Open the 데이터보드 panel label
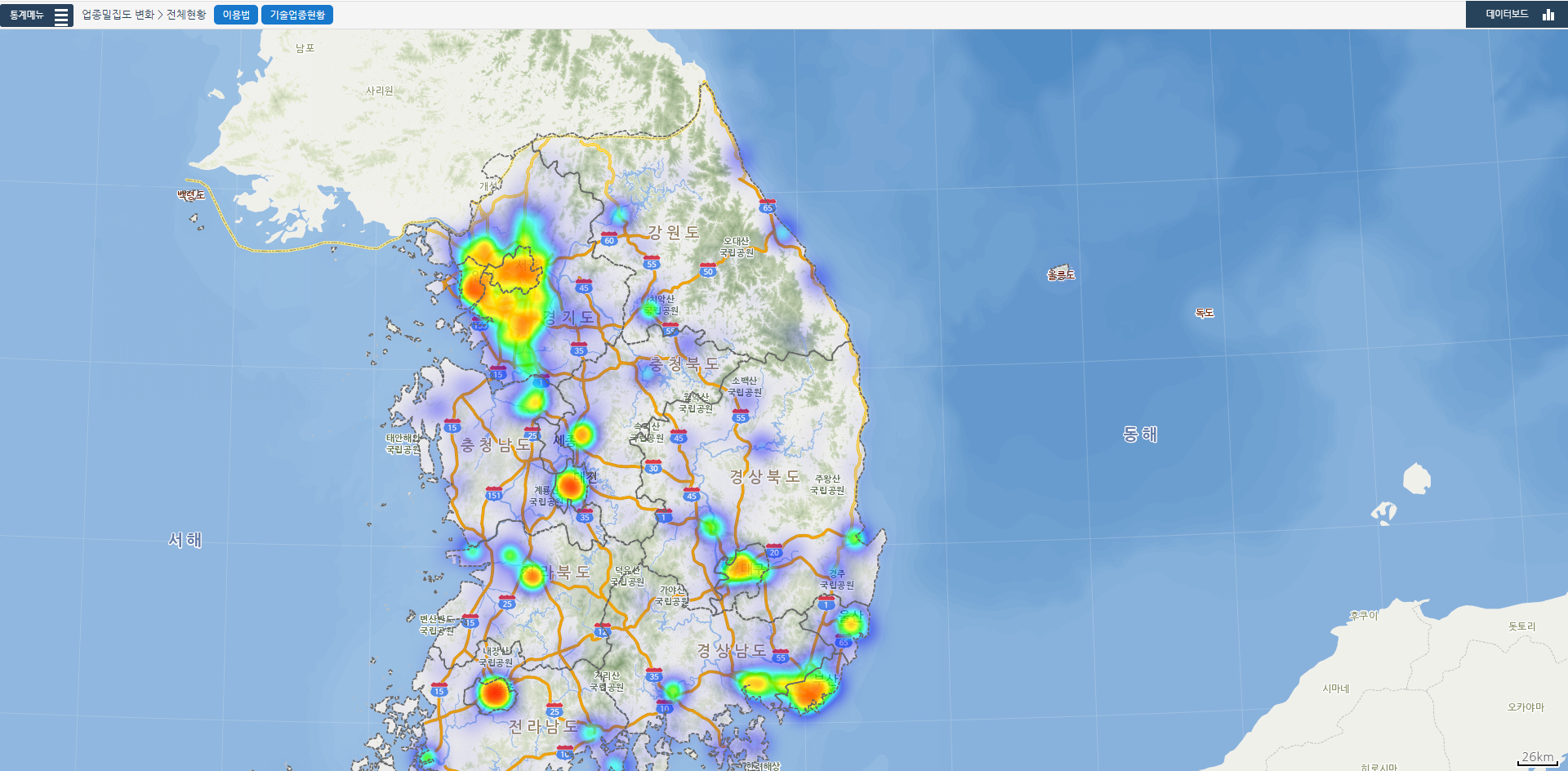Image resolution: width=1568 pixels, height=771 pixels. tap(1507, 15)
